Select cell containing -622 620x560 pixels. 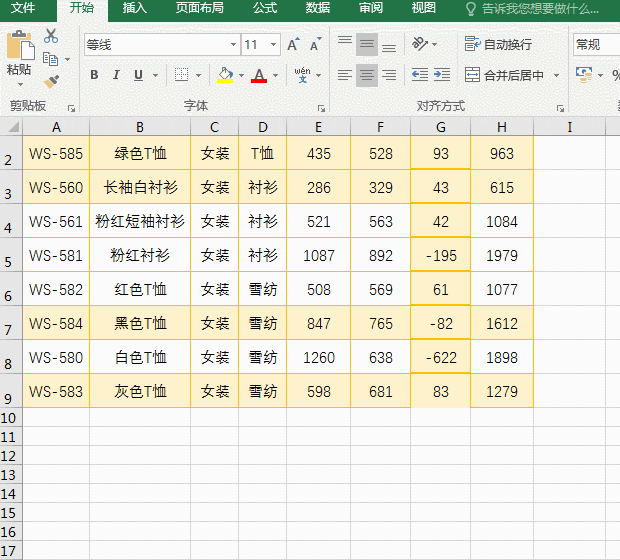[440, 358]
